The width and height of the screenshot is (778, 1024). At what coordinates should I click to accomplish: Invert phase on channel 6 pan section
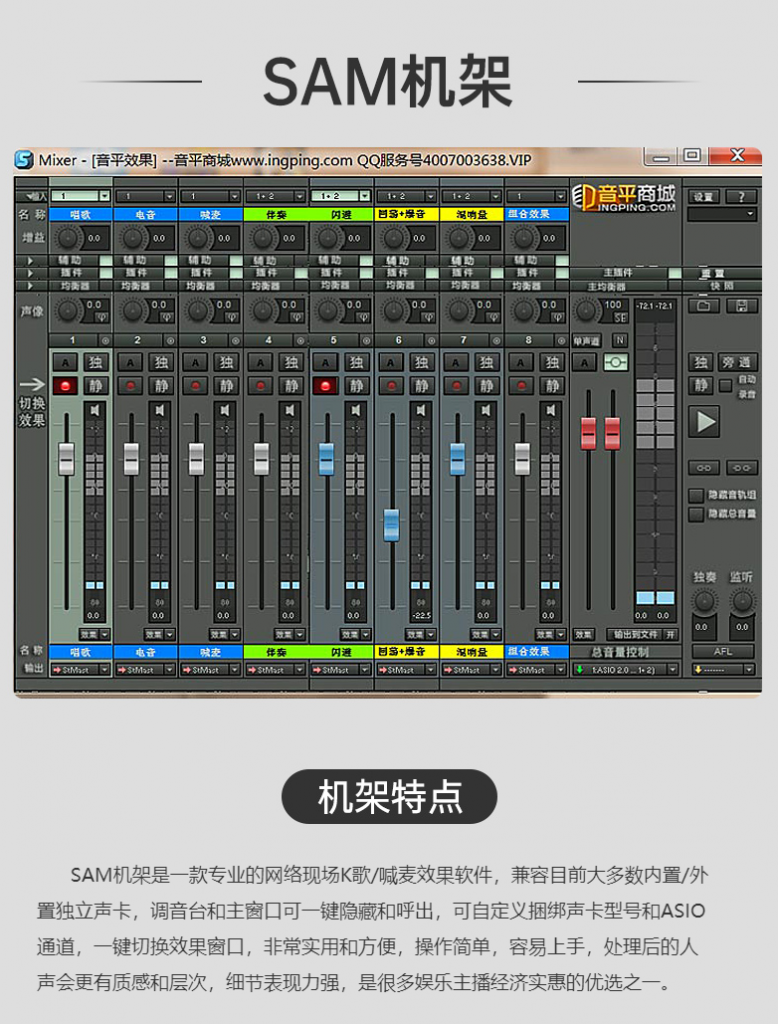pyautogui.click(x=427, y=317)
